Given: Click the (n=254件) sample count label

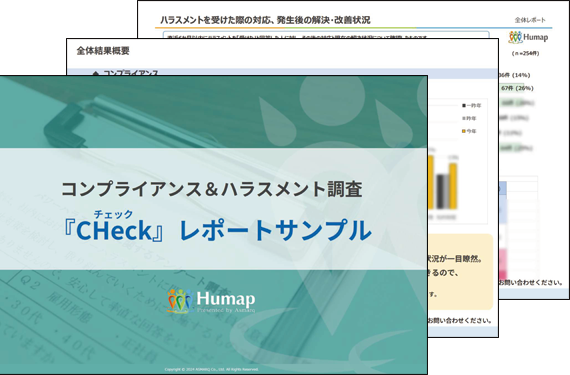Looking at the screenshot, I should 526,53.
